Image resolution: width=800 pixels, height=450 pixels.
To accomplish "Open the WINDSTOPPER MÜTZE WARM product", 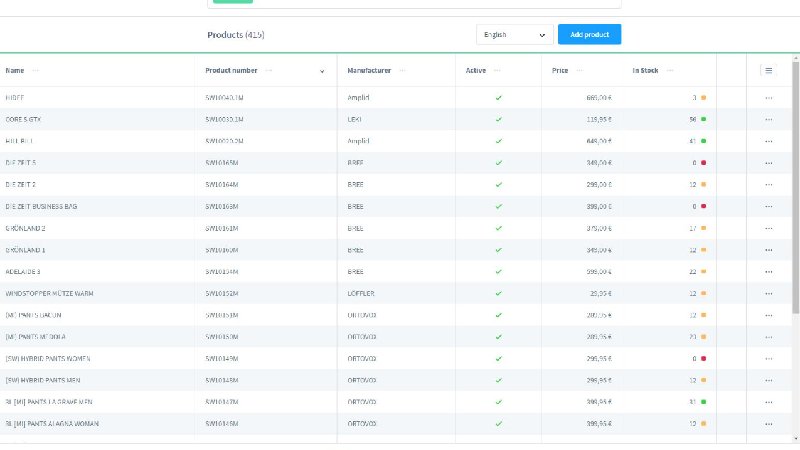I will tap(49, 293).
